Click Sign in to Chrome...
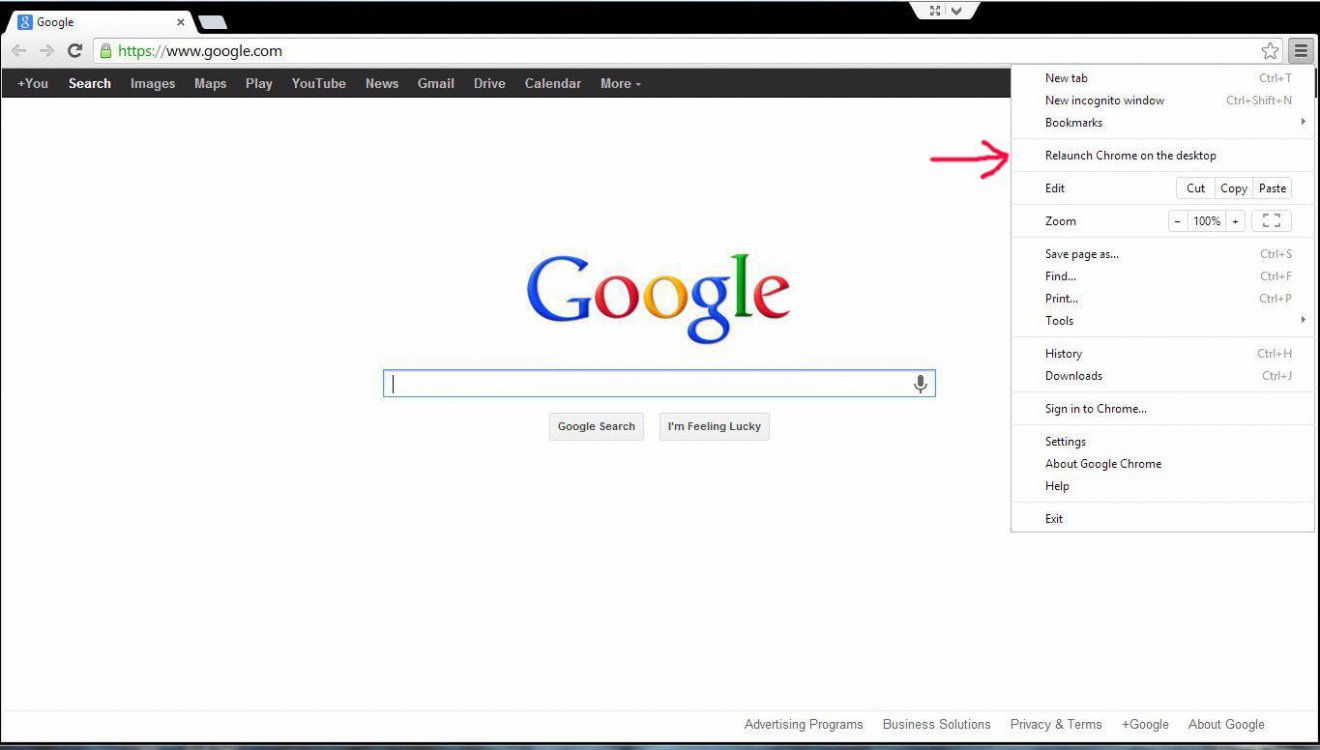Viewport: 1320px width, 750px height. point(1163,409)
